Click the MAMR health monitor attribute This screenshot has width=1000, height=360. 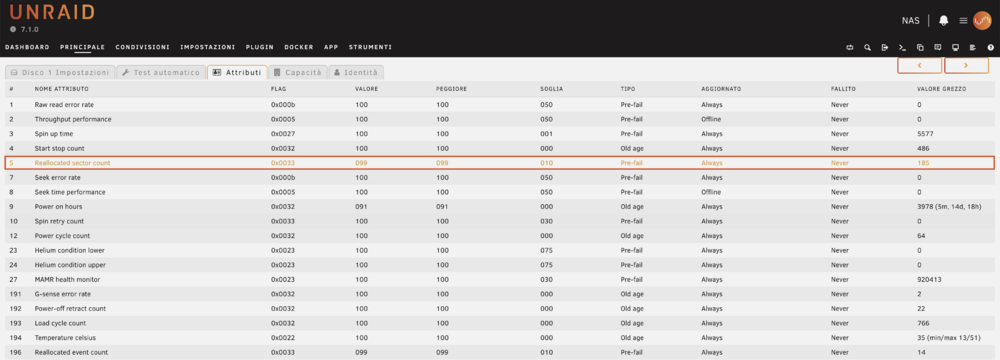click(67, 280)
